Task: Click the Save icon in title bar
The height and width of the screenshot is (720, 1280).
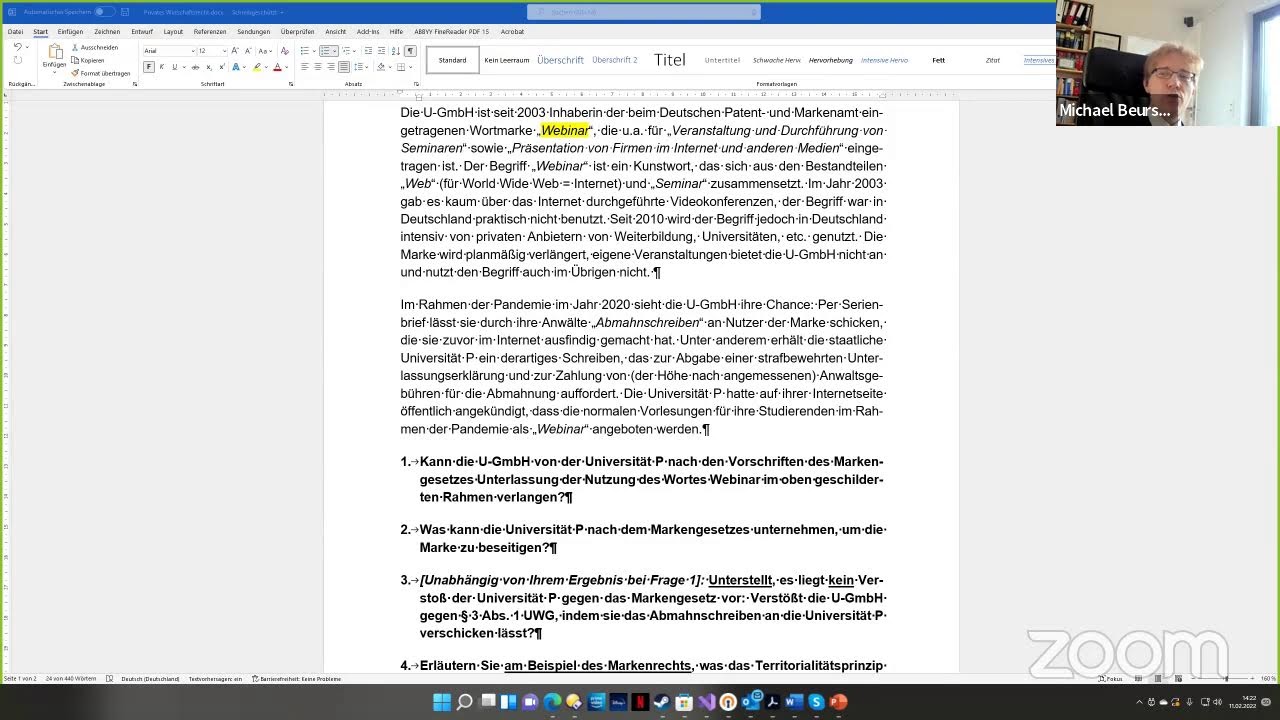Action: (x=125, y=12)
